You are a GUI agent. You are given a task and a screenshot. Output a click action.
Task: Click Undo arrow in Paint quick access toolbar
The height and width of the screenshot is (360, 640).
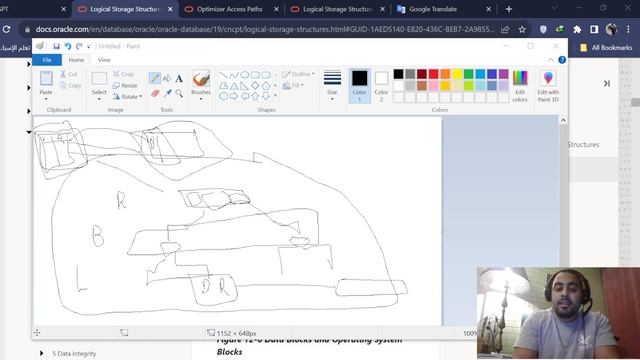[x=68, y=46]
